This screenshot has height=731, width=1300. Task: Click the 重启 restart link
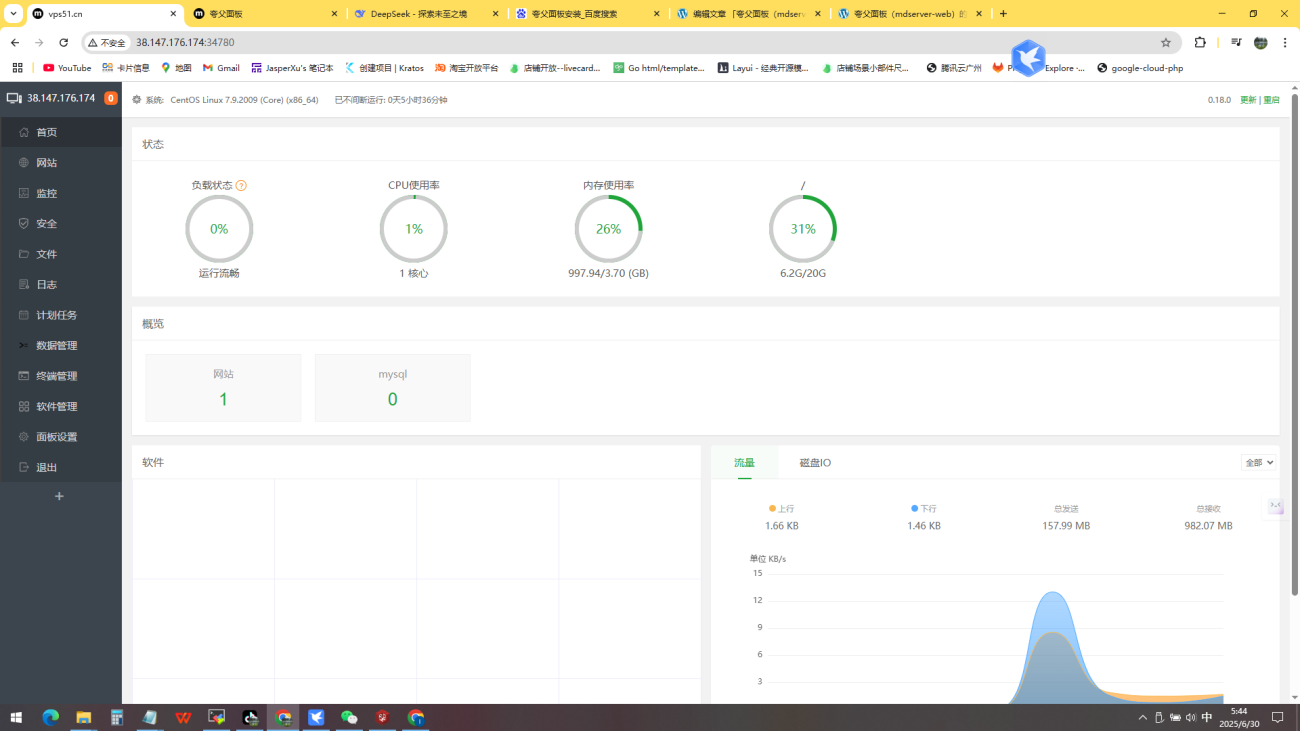pyautogui.click(x=1271, y=100)
